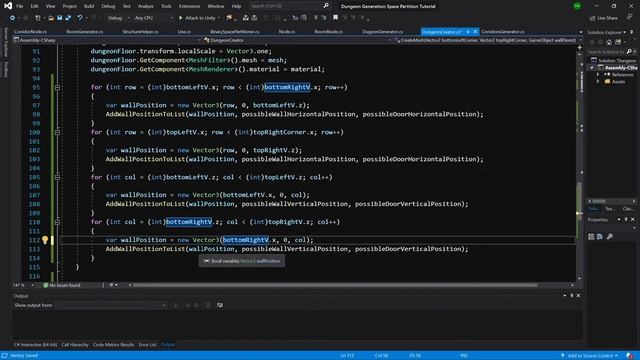Click the green user account avatar
This screenshot has height=360, width=640.
coord(577,6)
